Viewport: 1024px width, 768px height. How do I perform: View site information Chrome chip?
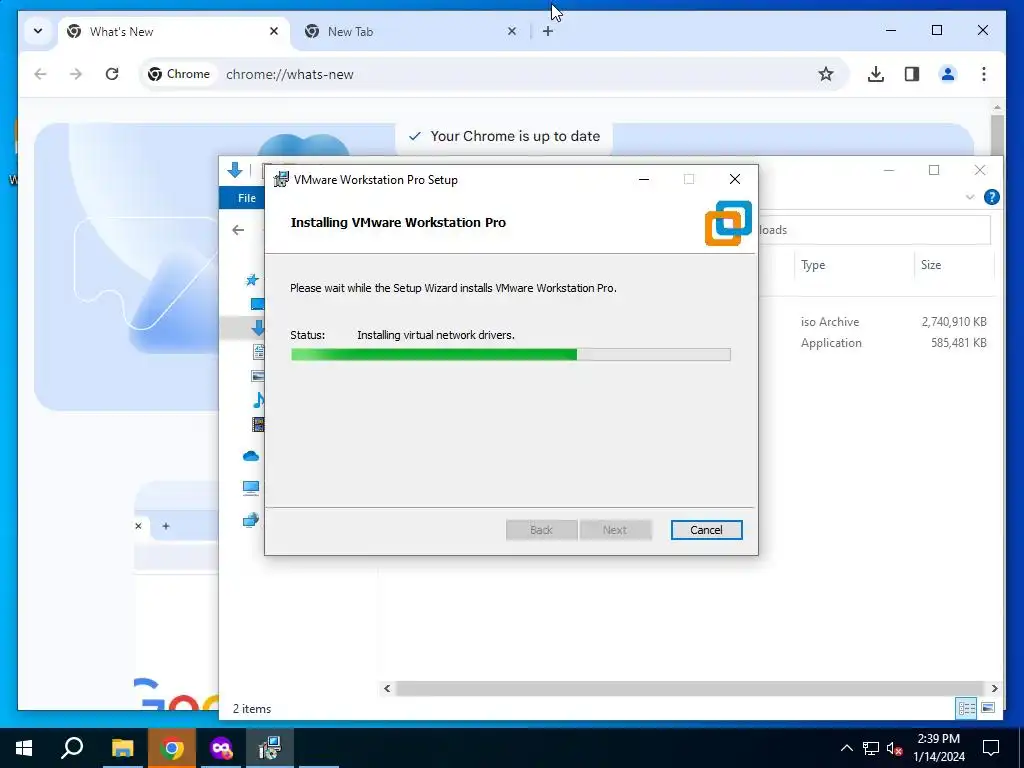coord(179,74)
